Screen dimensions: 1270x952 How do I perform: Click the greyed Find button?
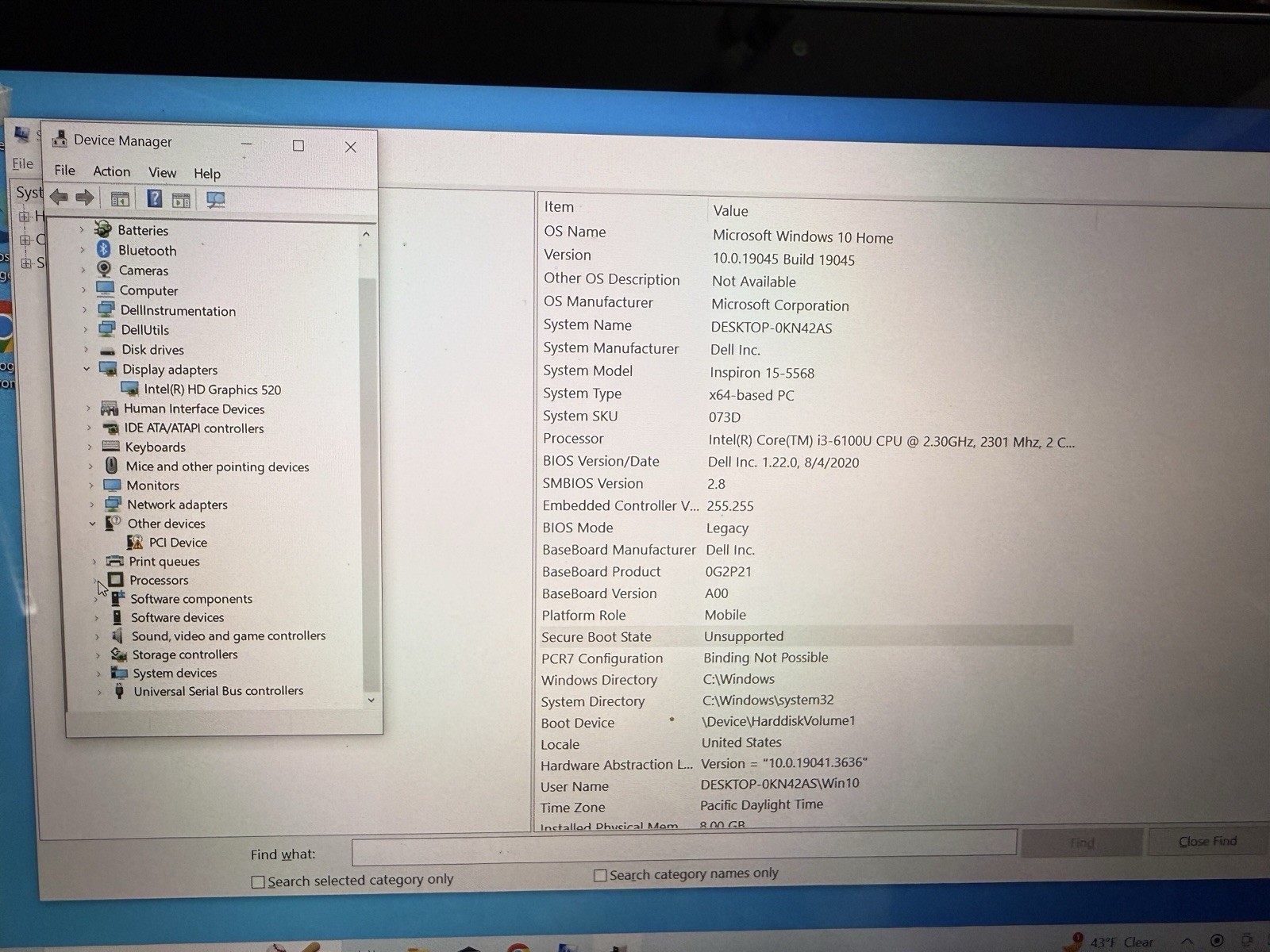pyautogui.click(x=1082, y=843)
